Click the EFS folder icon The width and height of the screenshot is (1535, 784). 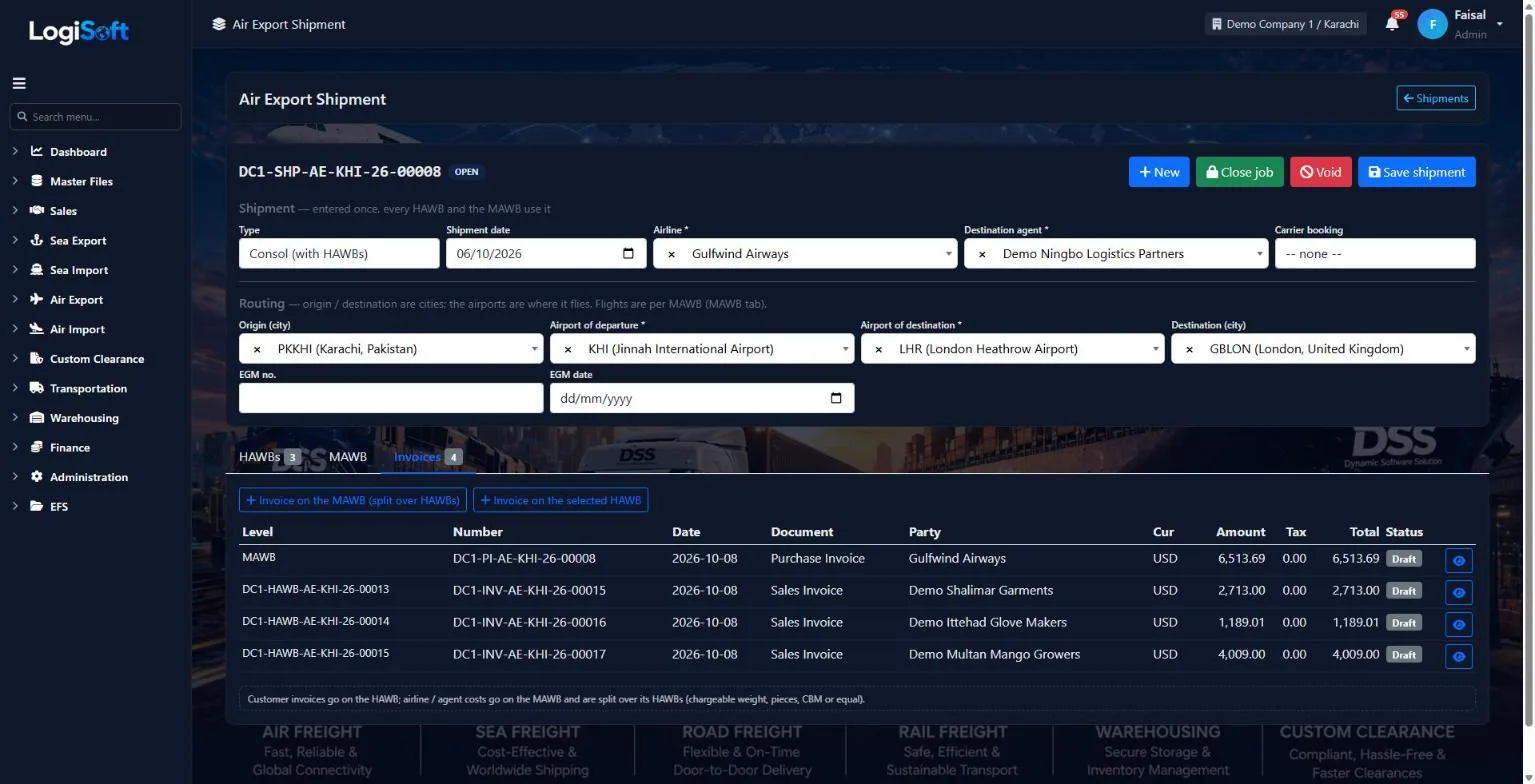(37, 506)
